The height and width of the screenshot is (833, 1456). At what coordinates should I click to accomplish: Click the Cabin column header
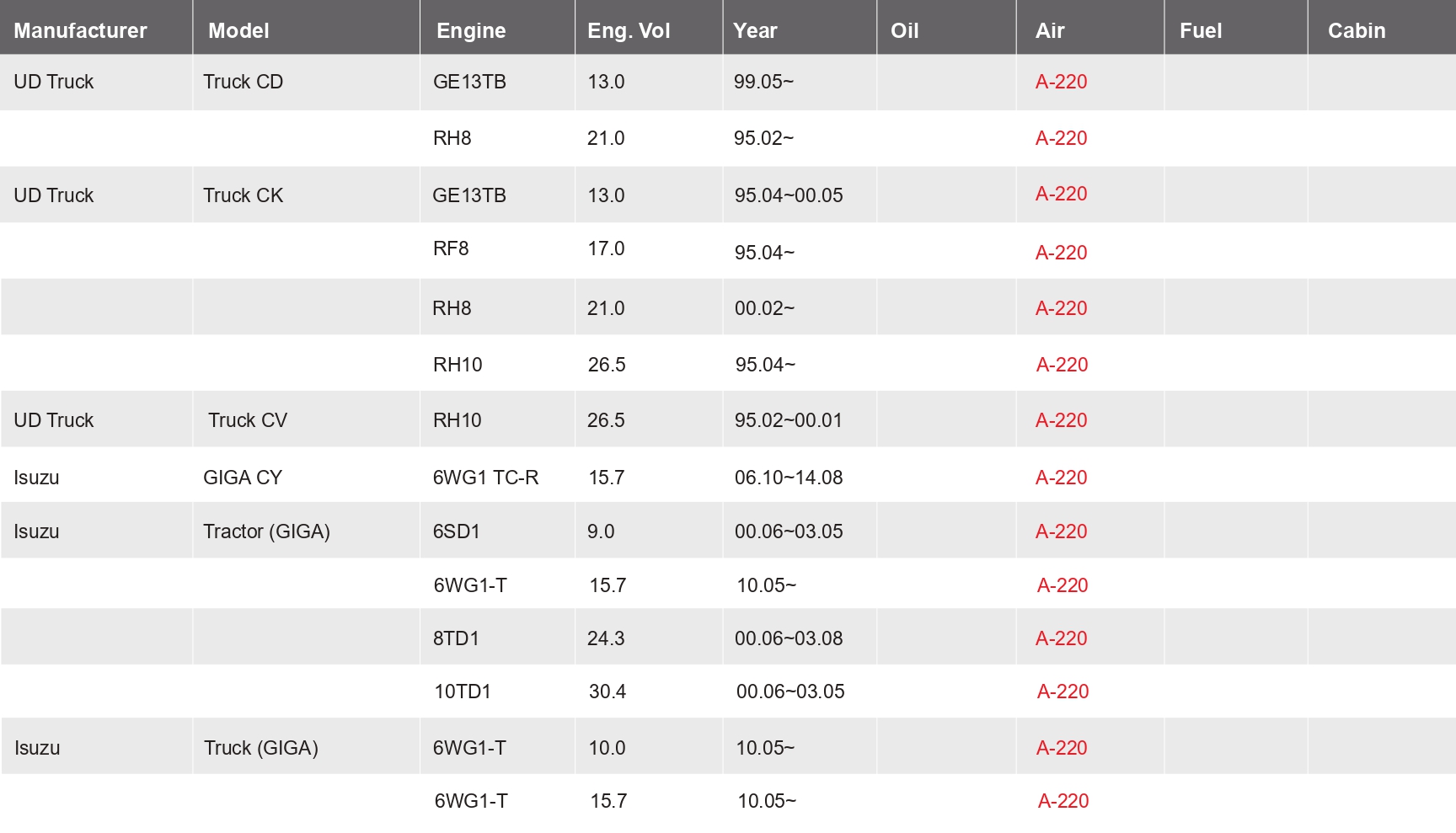point(1357,30)
